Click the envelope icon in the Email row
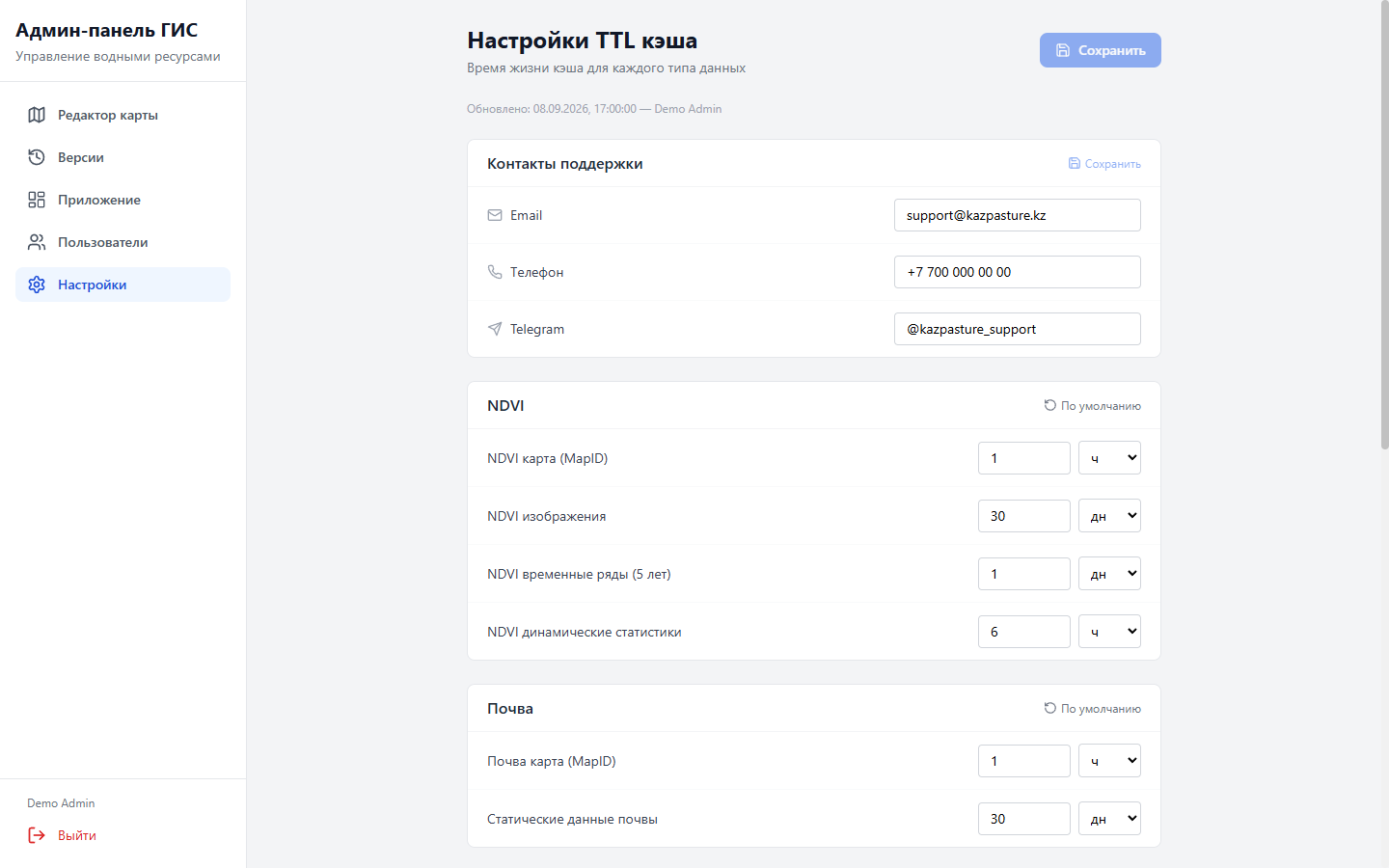Screen dimensions: 1389x868 click(x=495, y=215)
